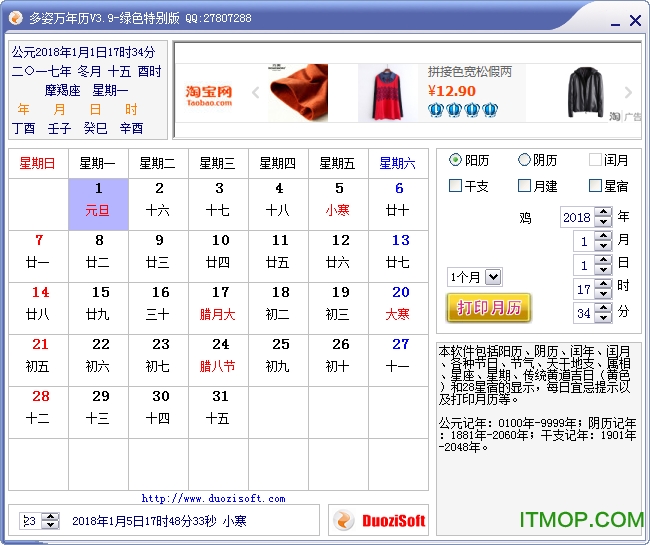The width and height of the screenshot is (650, 545).
Task: Select January 24 腊八节 date cell
Action: pyautogui.click(x=218, y=360)
